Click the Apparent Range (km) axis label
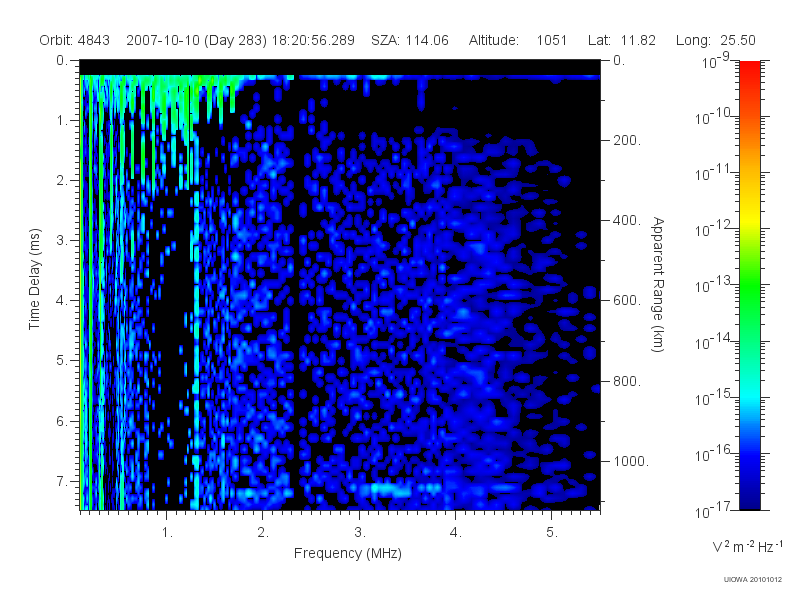This screenshot has width=800, height=600. [658, 284]
